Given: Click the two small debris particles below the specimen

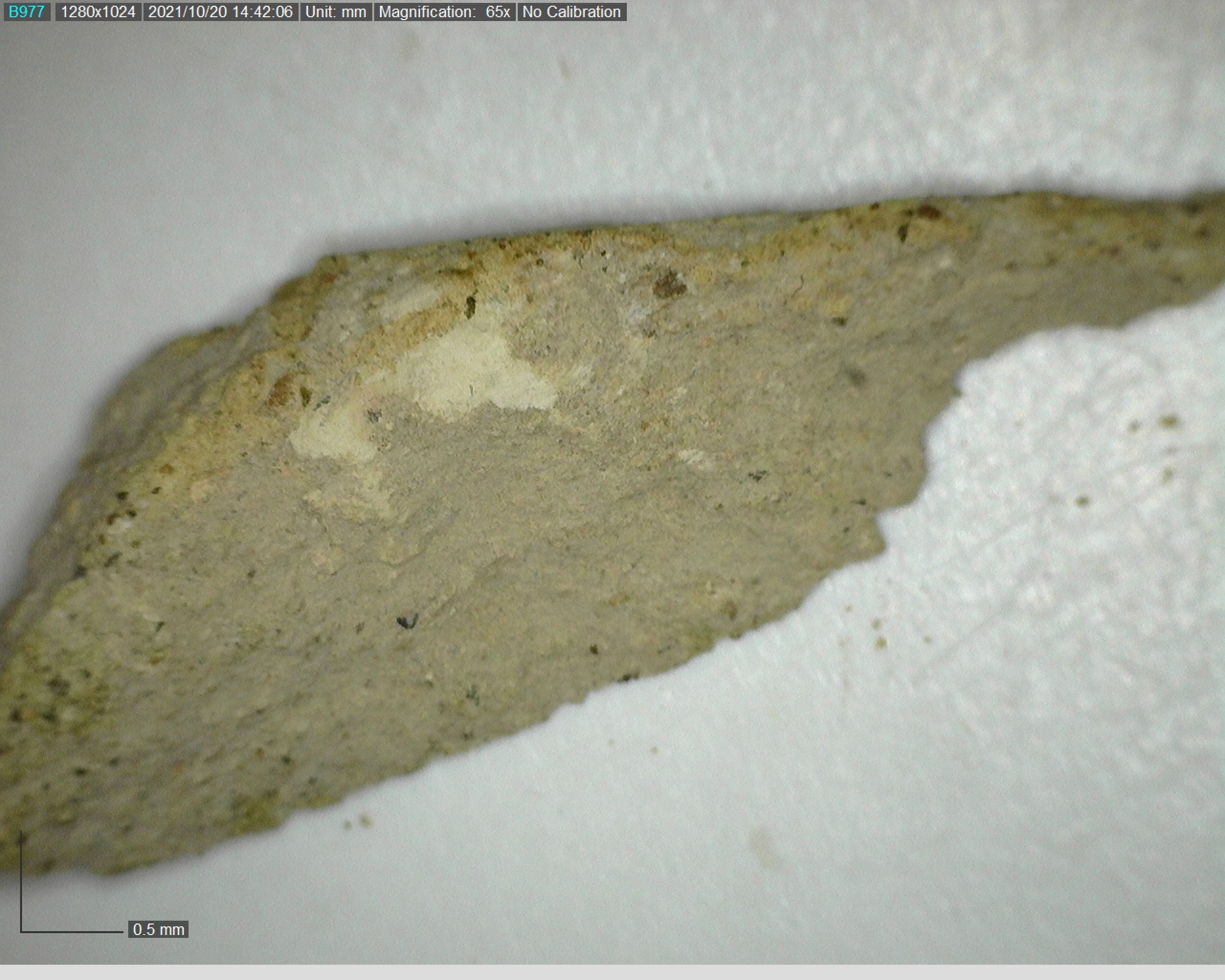Looking at the screenshot, I should coord(357,822).
